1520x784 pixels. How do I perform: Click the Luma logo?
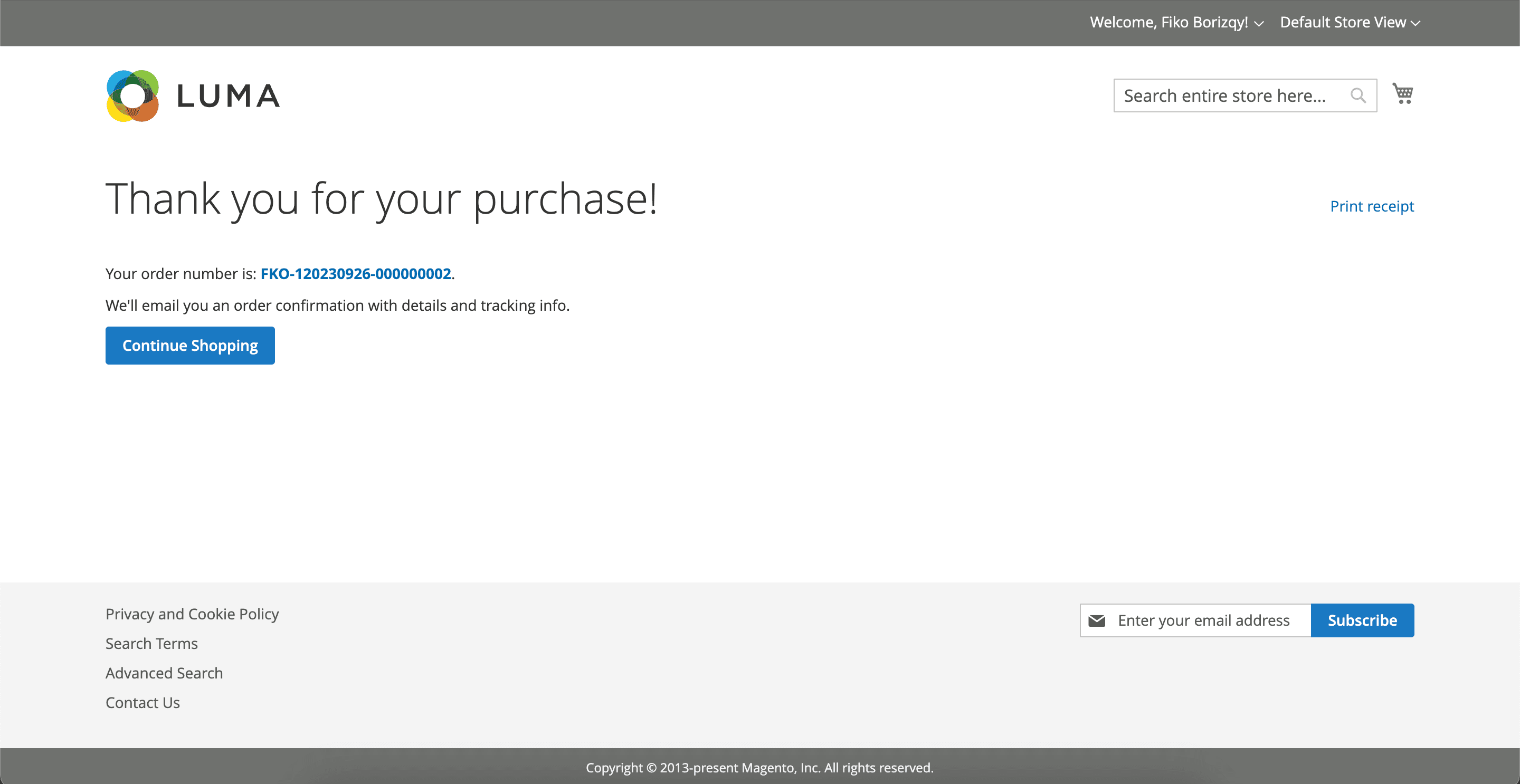[x=193, y=96]
